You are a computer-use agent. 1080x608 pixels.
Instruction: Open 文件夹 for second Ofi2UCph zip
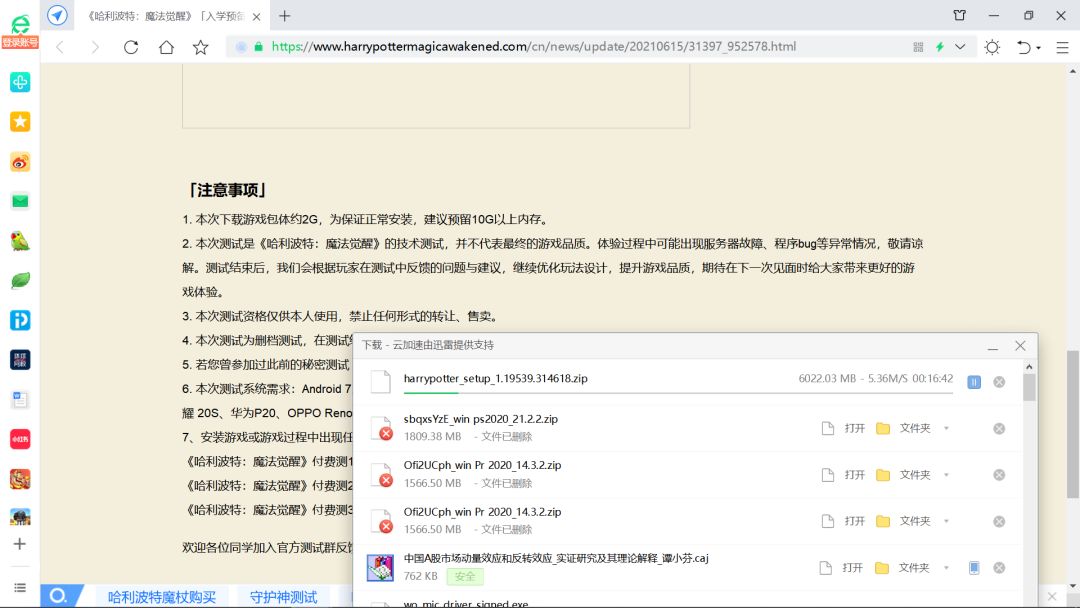click(x=903, y=521)
